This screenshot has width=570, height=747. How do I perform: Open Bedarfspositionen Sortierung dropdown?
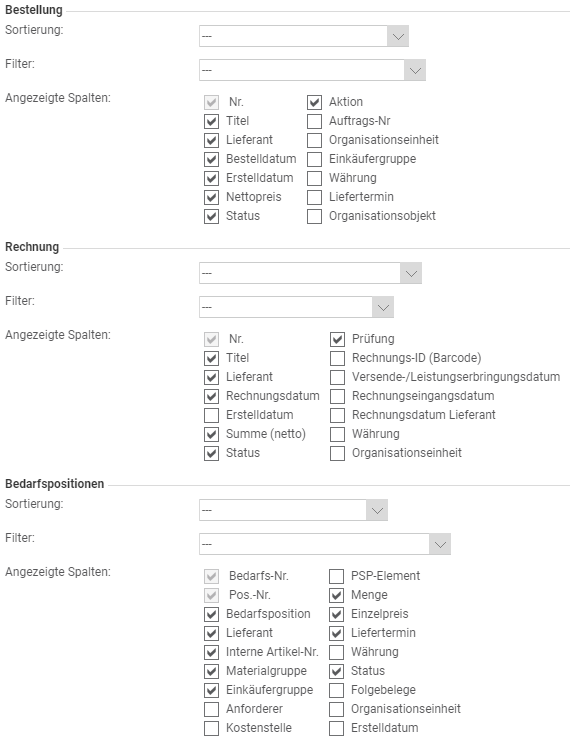coord(377,510)
